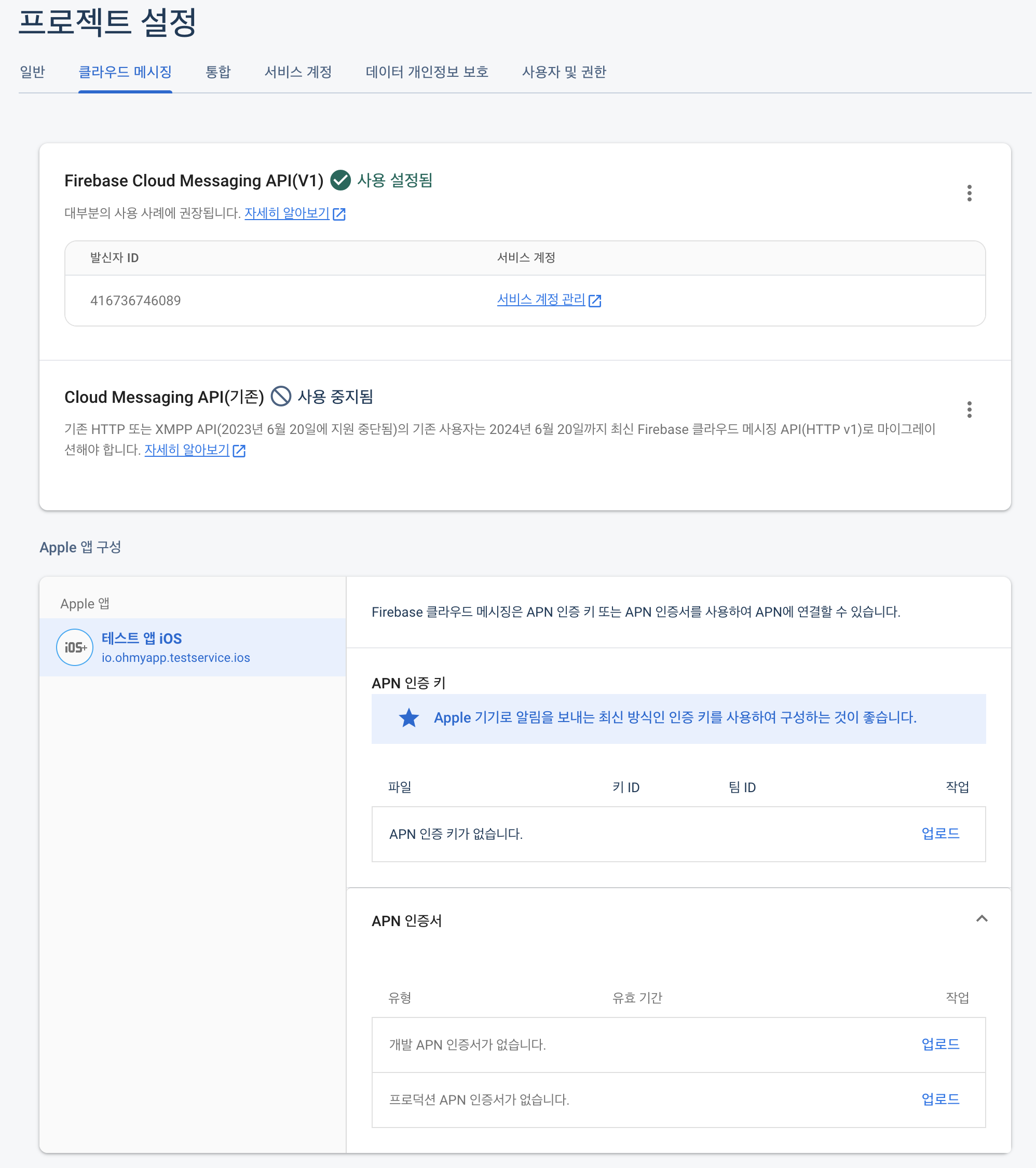Viewport: 1036px width, 1168px height.
Task: Upload the 개발 APN 인증서
Action: 940,1044
